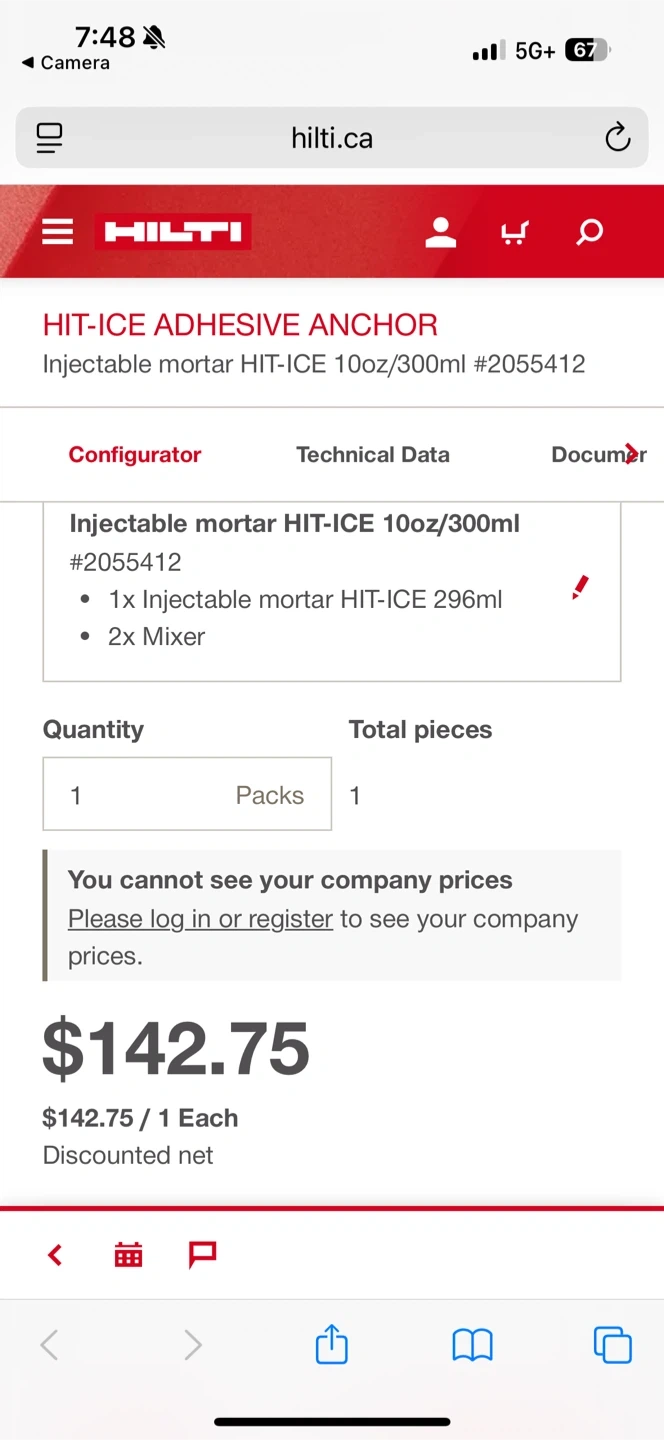Tap the search magnifier icon
The height and width of the screenshot is (1440, 664).
[590, 233]
